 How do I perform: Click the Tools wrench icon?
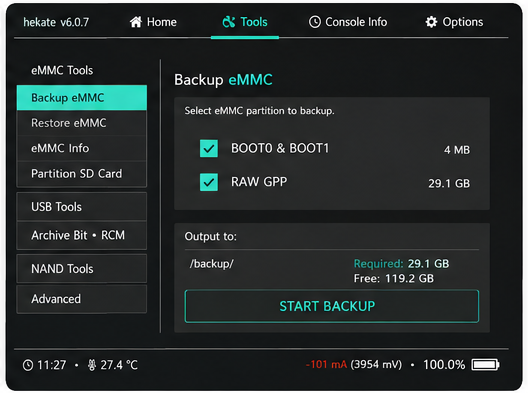click(229, 22)
